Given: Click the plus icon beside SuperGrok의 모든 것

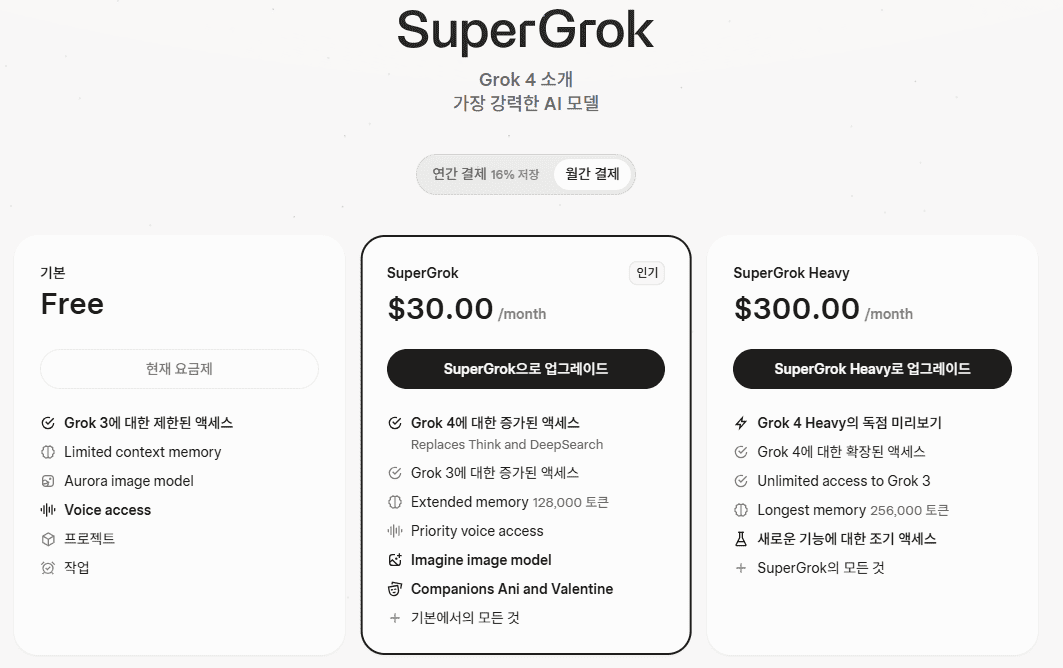Looking at the screenshot, I should (740, 568).
